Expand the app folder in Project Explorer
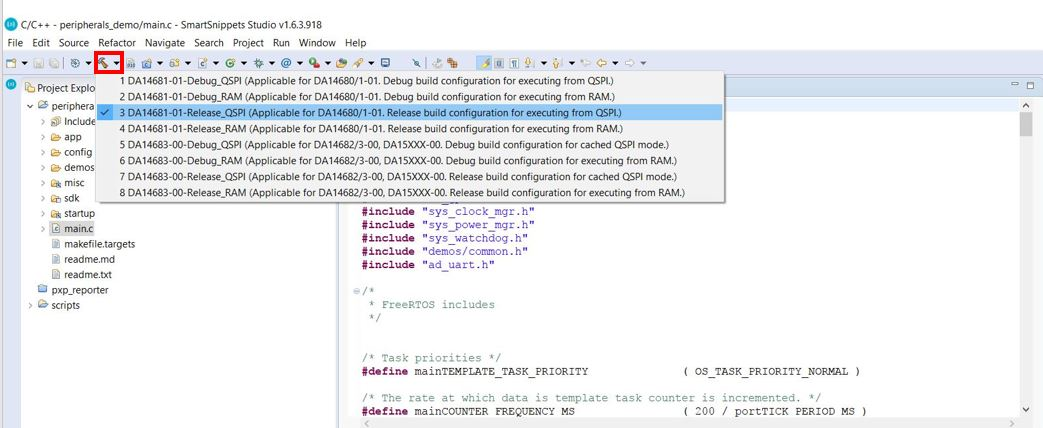The image size is (1043, 428). point(43,137)
